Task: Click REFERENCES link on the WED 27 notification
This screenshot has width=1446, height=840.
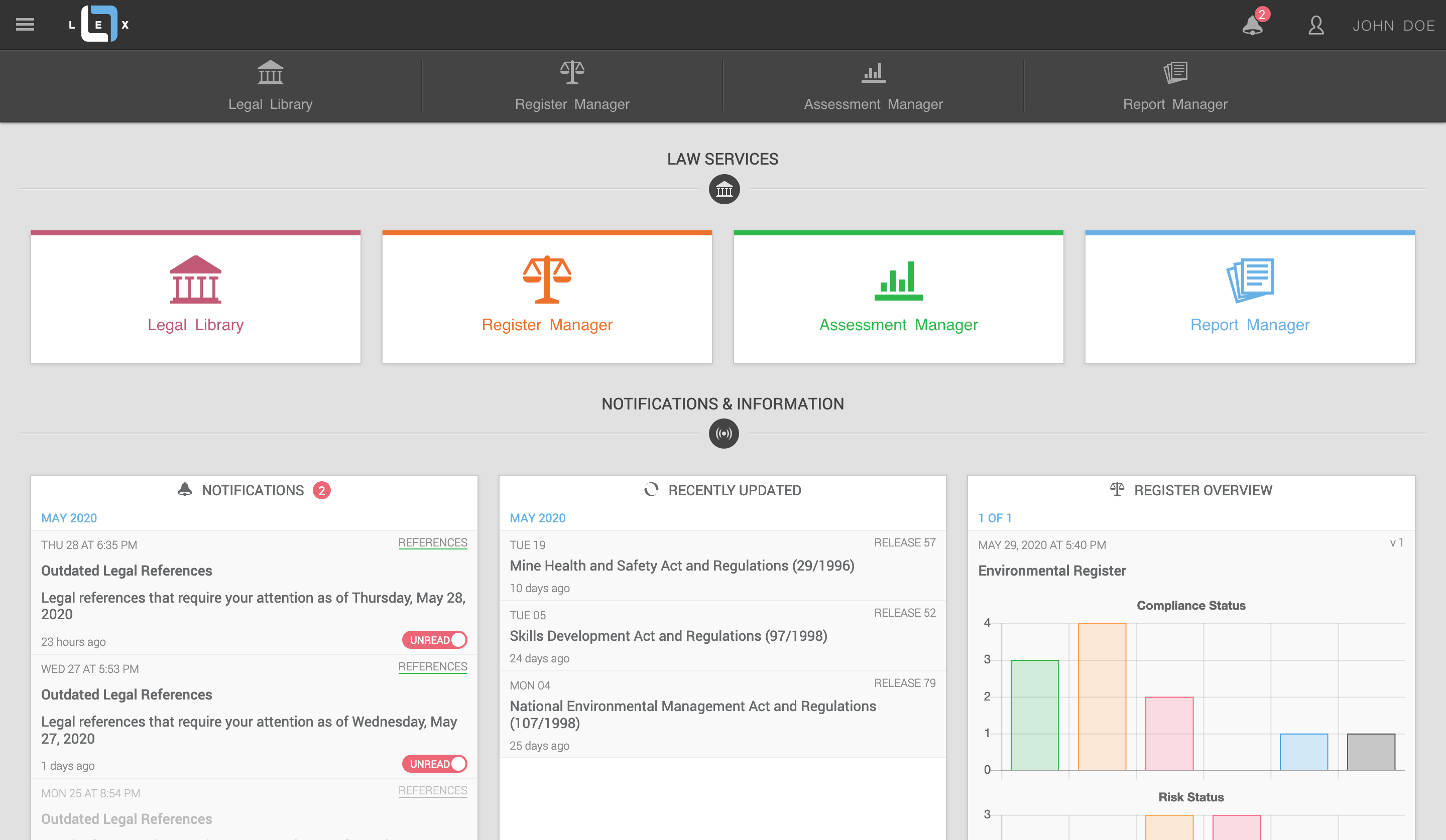Action: (x=433, y=666)
